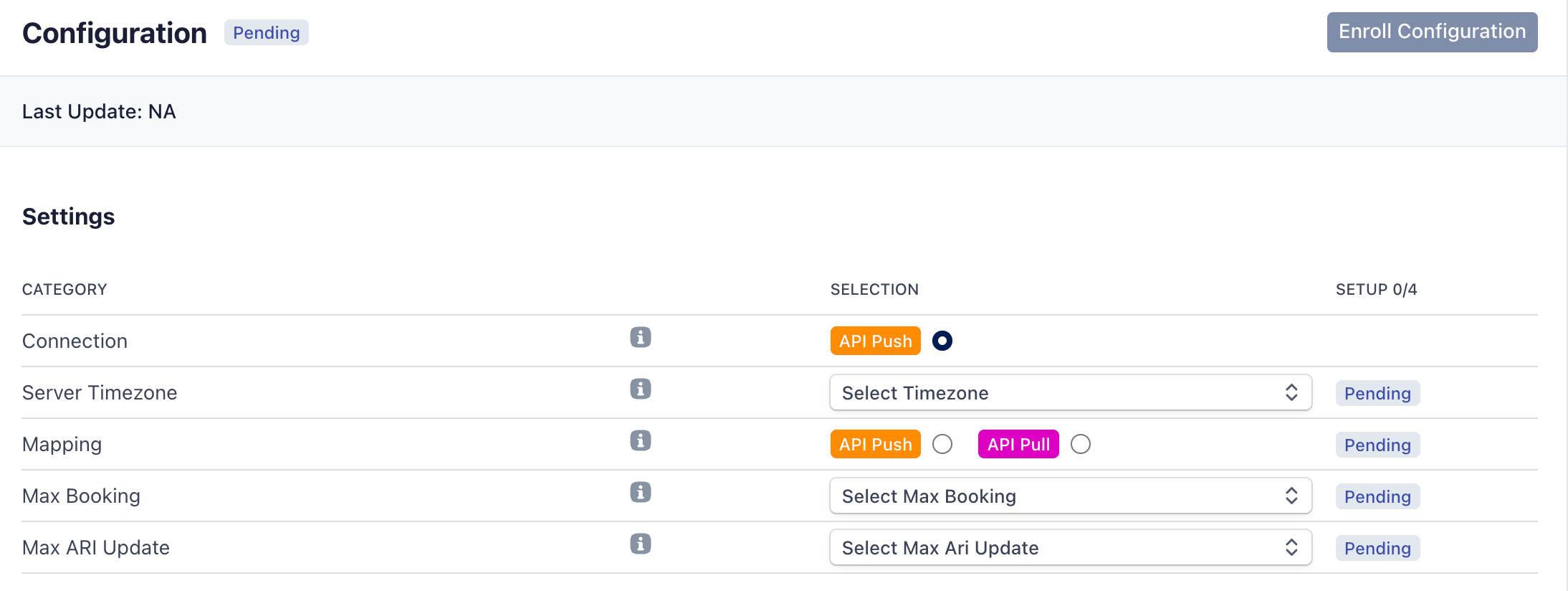This screenshot has height=591, width=1568.
Task: Click the magenta API Pull label
Action: (x=1018, y=444)
